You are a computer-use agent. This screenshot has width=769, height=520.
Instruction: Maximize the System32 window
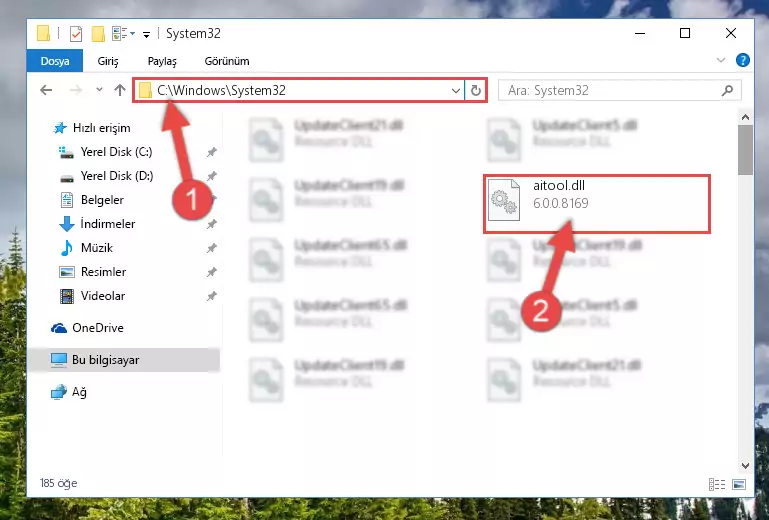[x=685, y=33]
